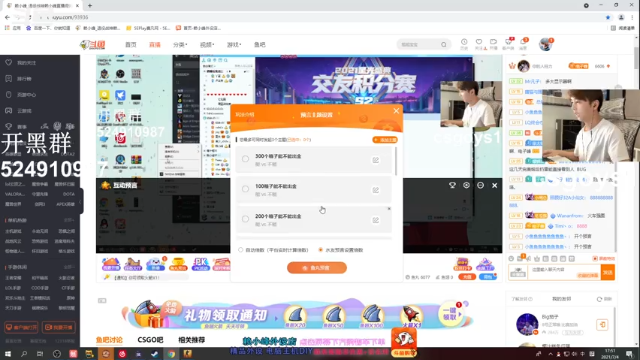Edit the '300个' prediction topic
The image size is (640, 360).
coord(376,160)
